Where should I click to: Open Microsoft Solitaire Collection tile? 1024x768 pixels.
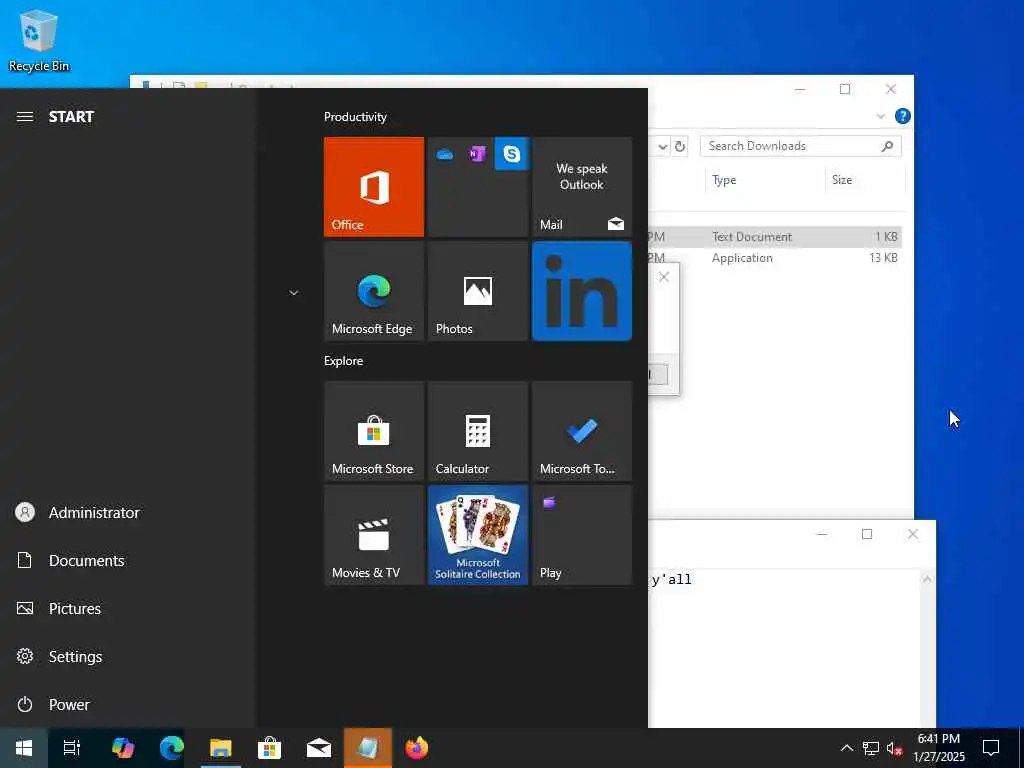(477, 535)
